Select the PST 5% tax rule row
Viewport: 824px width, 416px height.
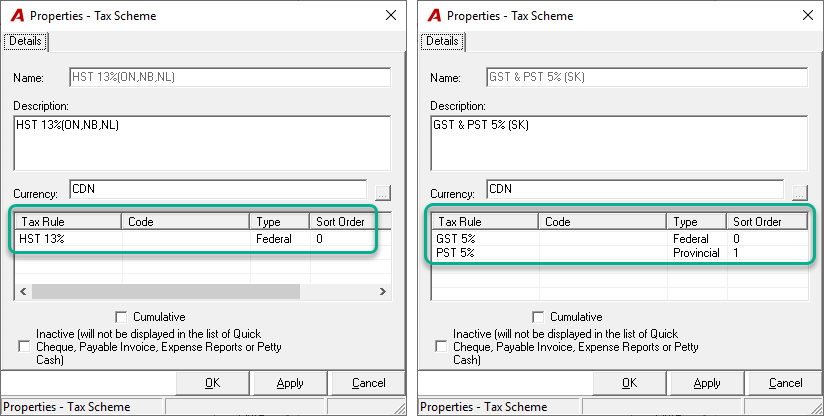tap(620, 253)
